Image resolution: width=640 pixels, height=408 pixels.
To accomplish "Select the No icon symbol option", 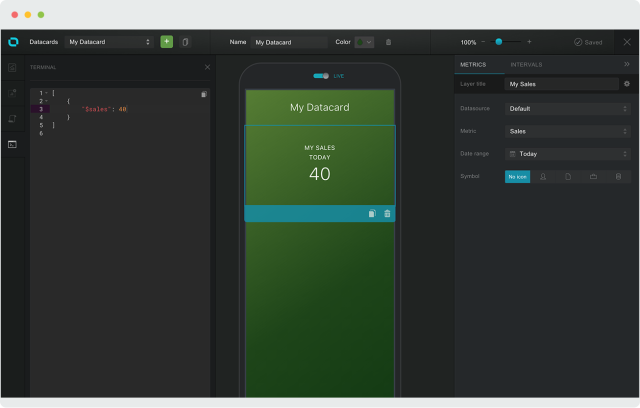I will click(518, 177).
